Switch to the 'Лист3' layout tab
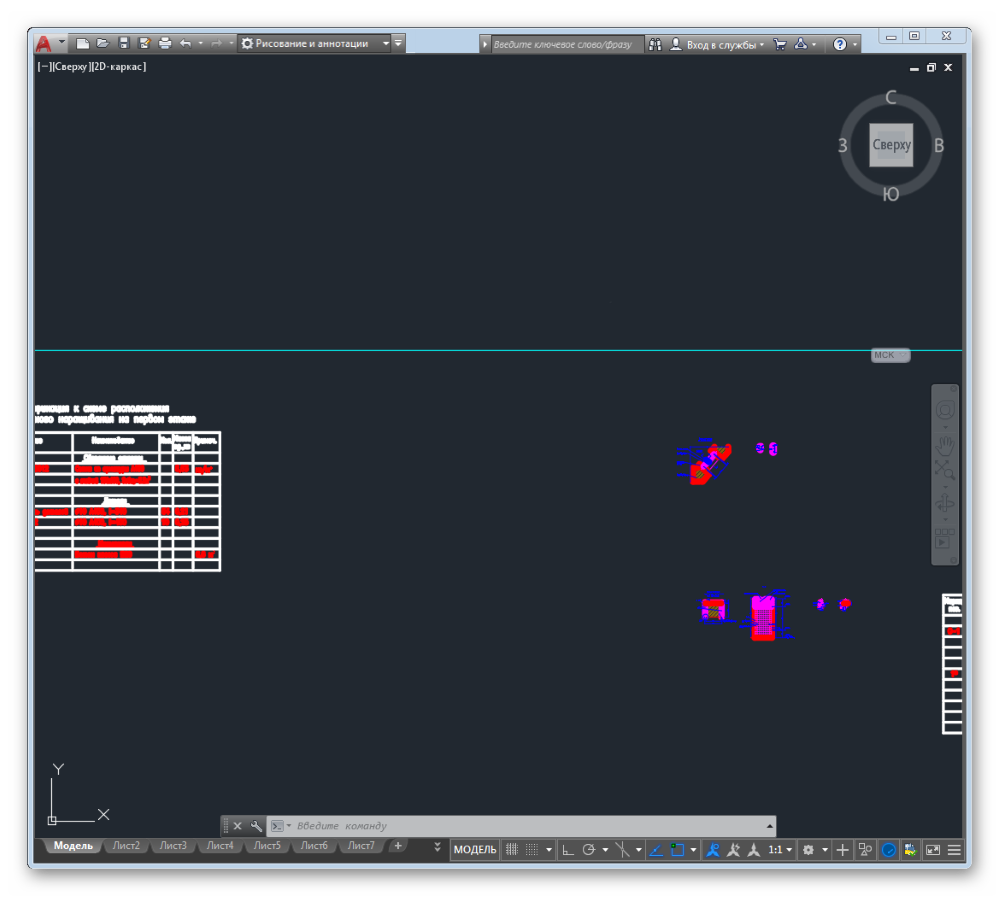Screen dimensions: 1000x897 tap(173, 845)
